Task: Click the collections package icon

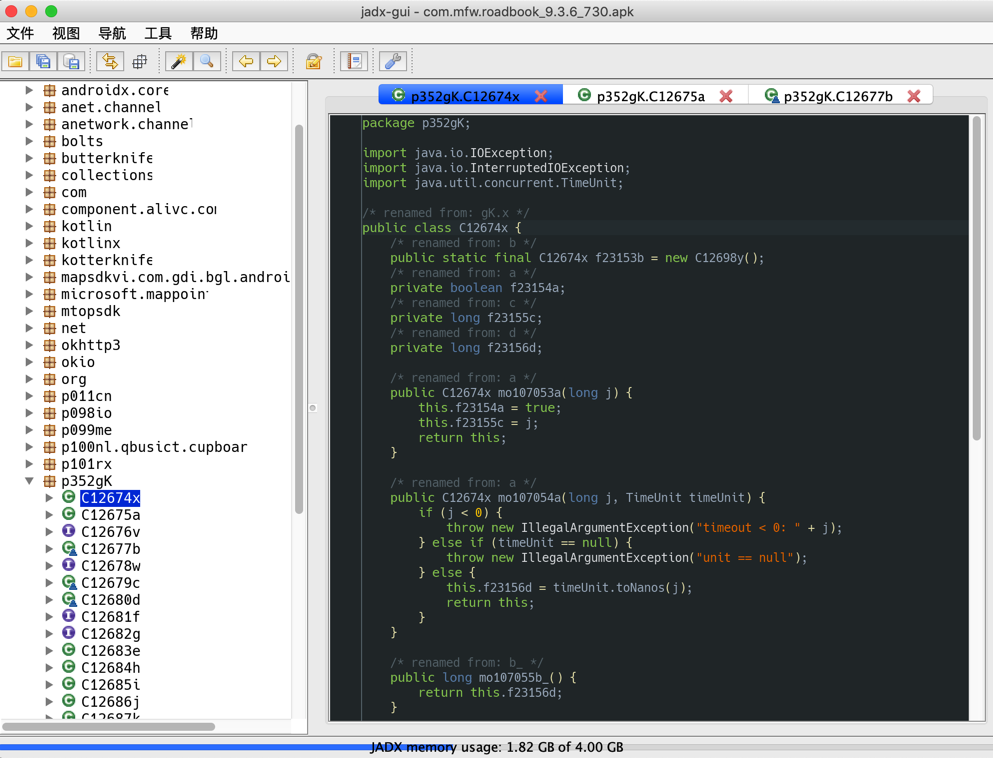Action: 49,175
